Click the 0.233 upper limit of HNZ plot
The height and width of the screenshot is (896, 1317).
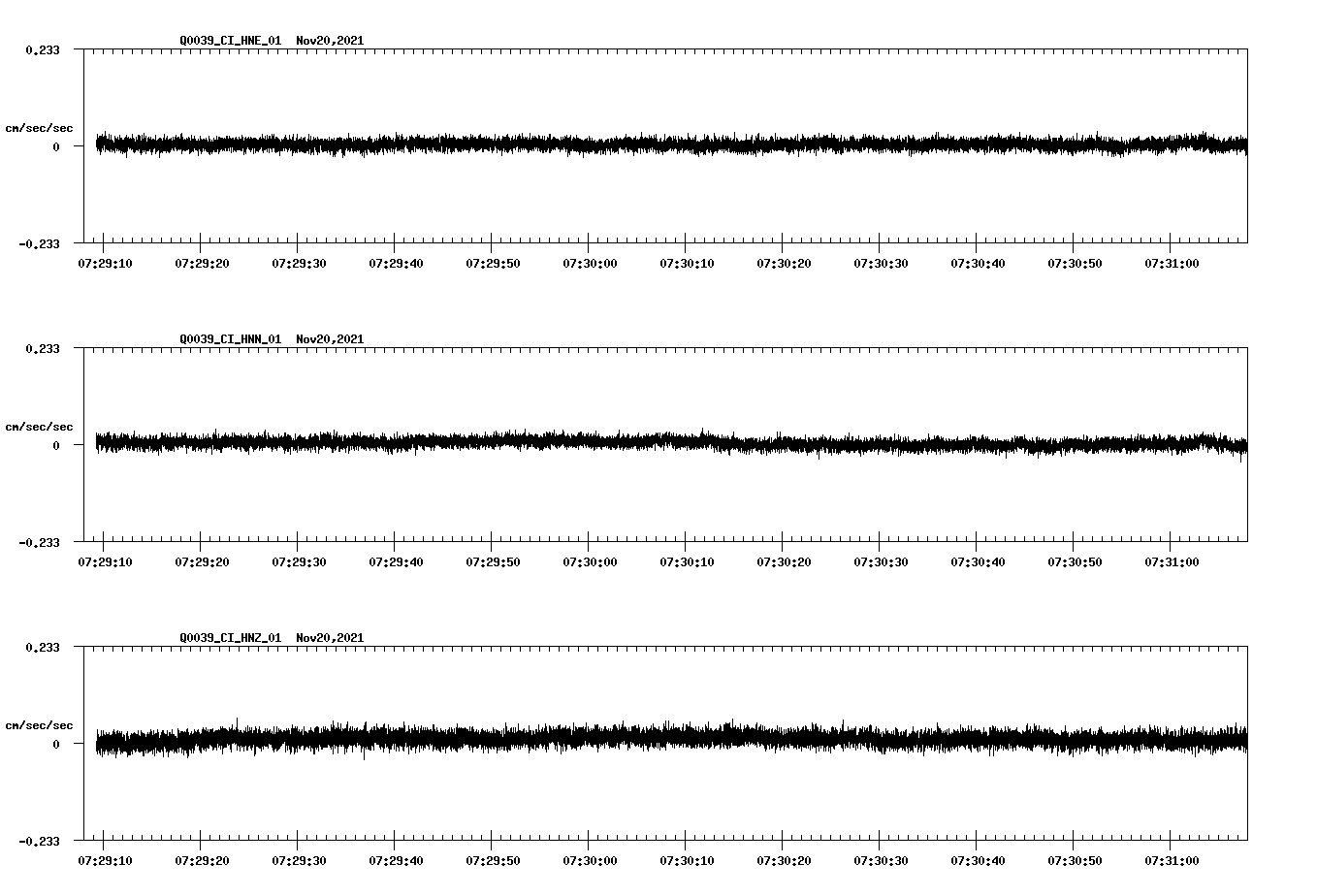(43, 647)
